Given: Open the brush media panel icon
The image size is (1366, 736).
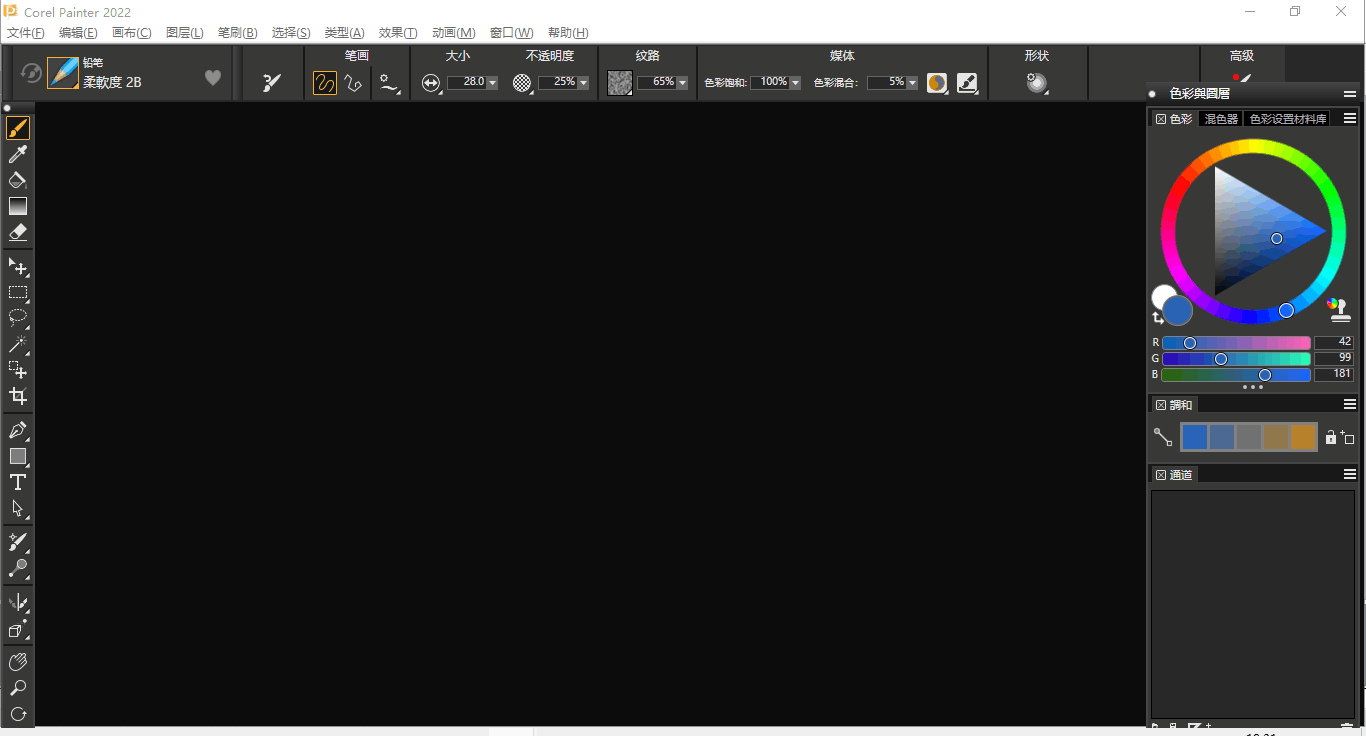Looking at the screenshot, I should click(x=967, y=83).
